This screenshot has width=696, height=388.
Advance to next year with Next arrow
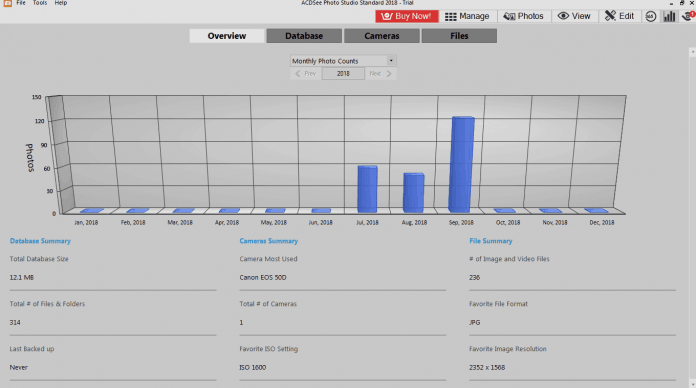[x=380, y=74]
